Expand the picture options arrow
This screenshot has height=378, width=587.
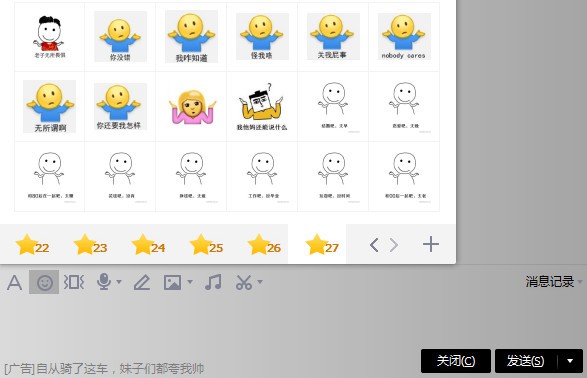click(x=190, y=281)
